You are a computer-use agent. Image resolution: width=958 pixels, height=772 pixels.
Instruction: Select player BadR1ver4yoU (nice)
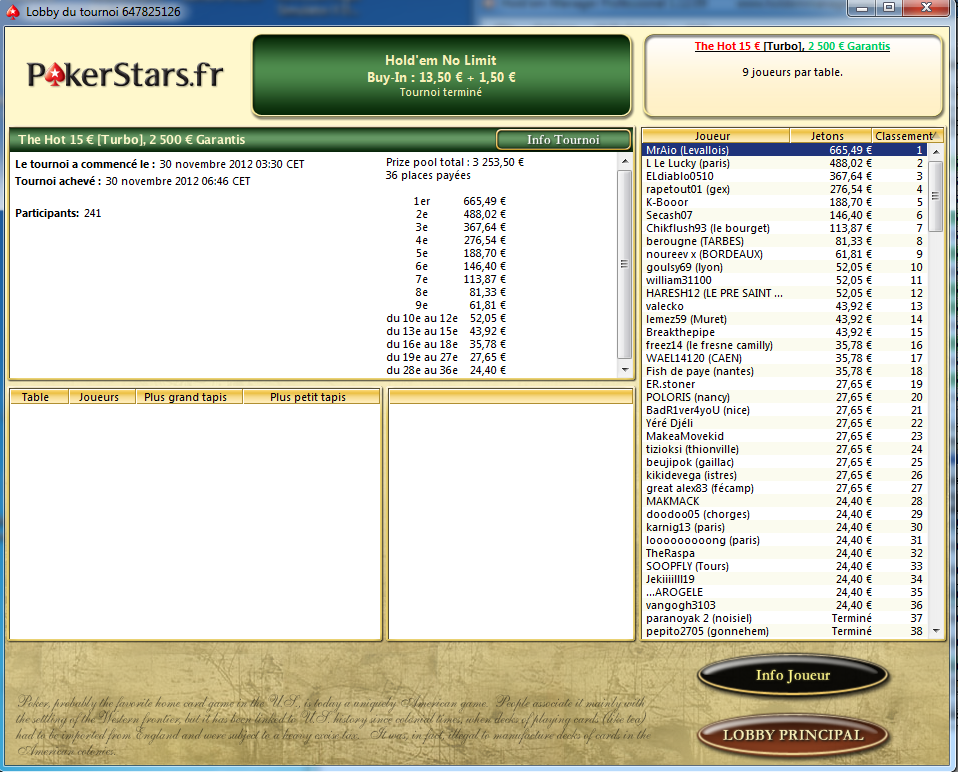(785, 410)
